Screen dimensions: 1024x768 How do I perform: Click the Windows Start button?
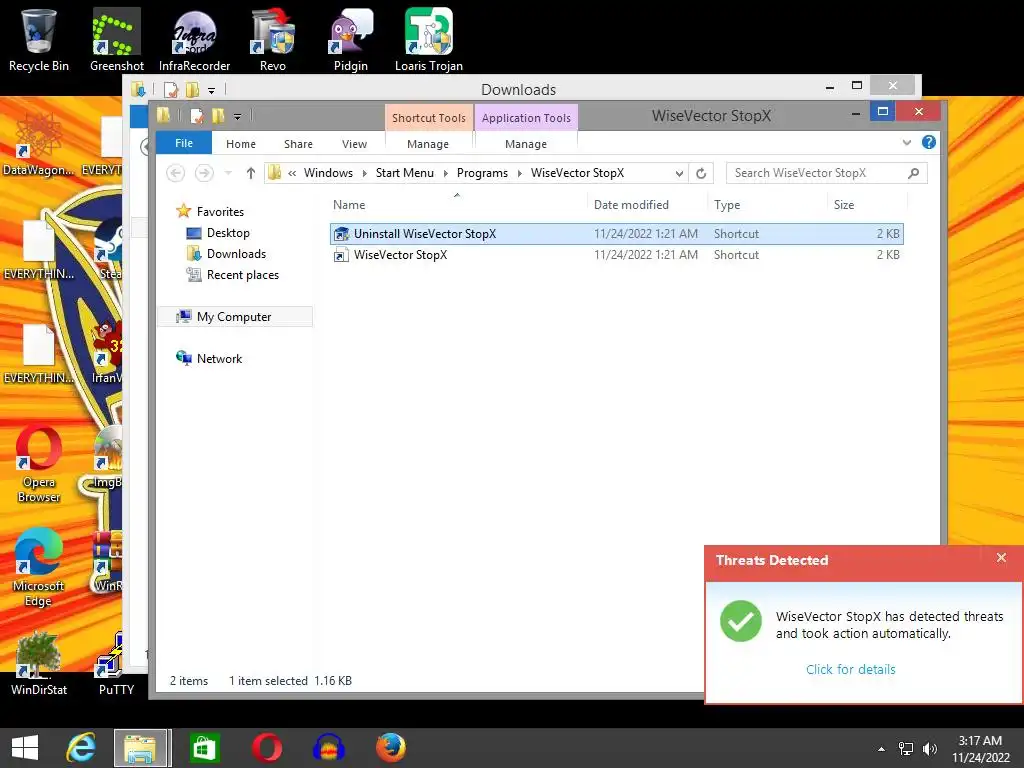point(25,748)
